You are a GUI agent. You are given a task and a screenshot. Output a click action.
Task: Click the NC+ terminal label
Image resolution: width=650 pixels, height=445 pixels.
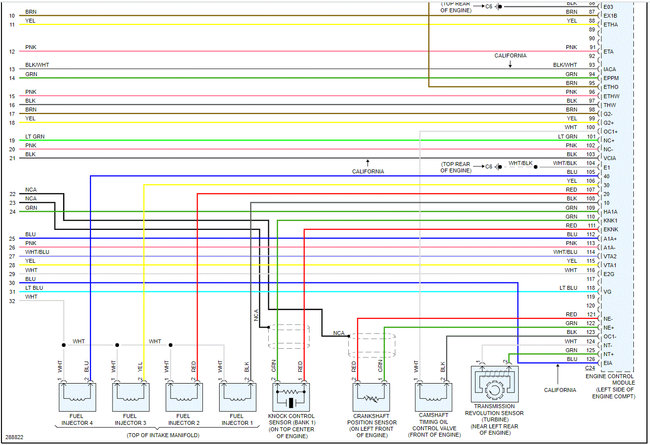[x=609, y=141]
